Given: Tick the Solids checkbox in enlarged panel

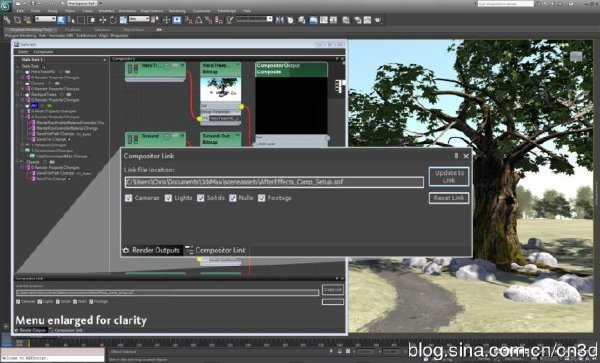Looking at the screenshot, I should (201, 198).
